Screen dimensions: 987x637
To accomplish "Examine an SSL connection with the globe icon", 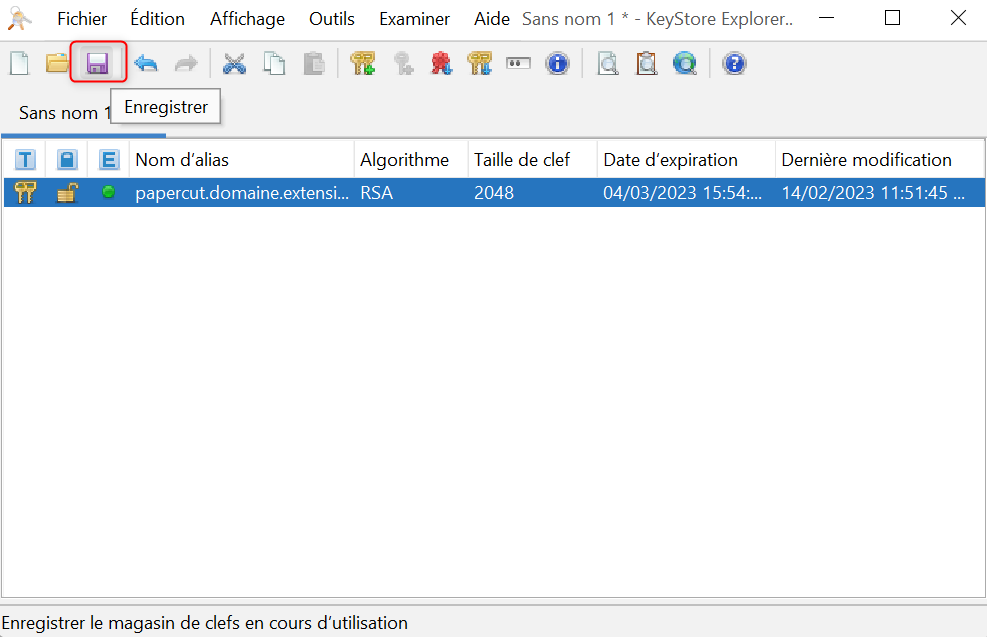I will click(685, 64).
